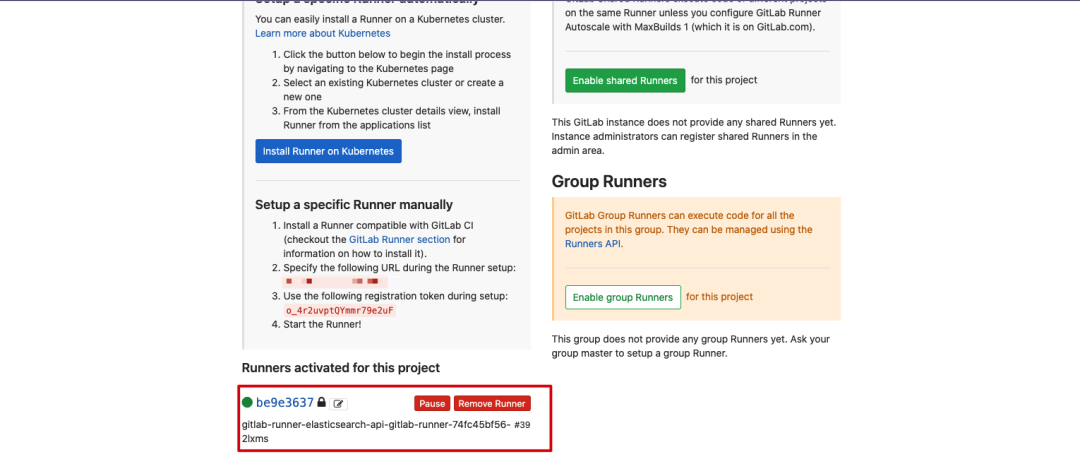The image size is (1080, 476).
Task: Enable shared Runners for this project
Action: [625, 80]
